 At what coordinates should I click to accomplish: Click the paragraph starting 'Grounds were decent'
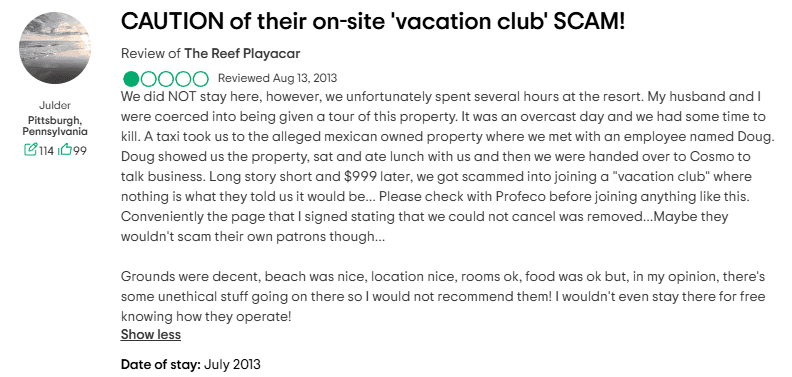coord(443,297)
